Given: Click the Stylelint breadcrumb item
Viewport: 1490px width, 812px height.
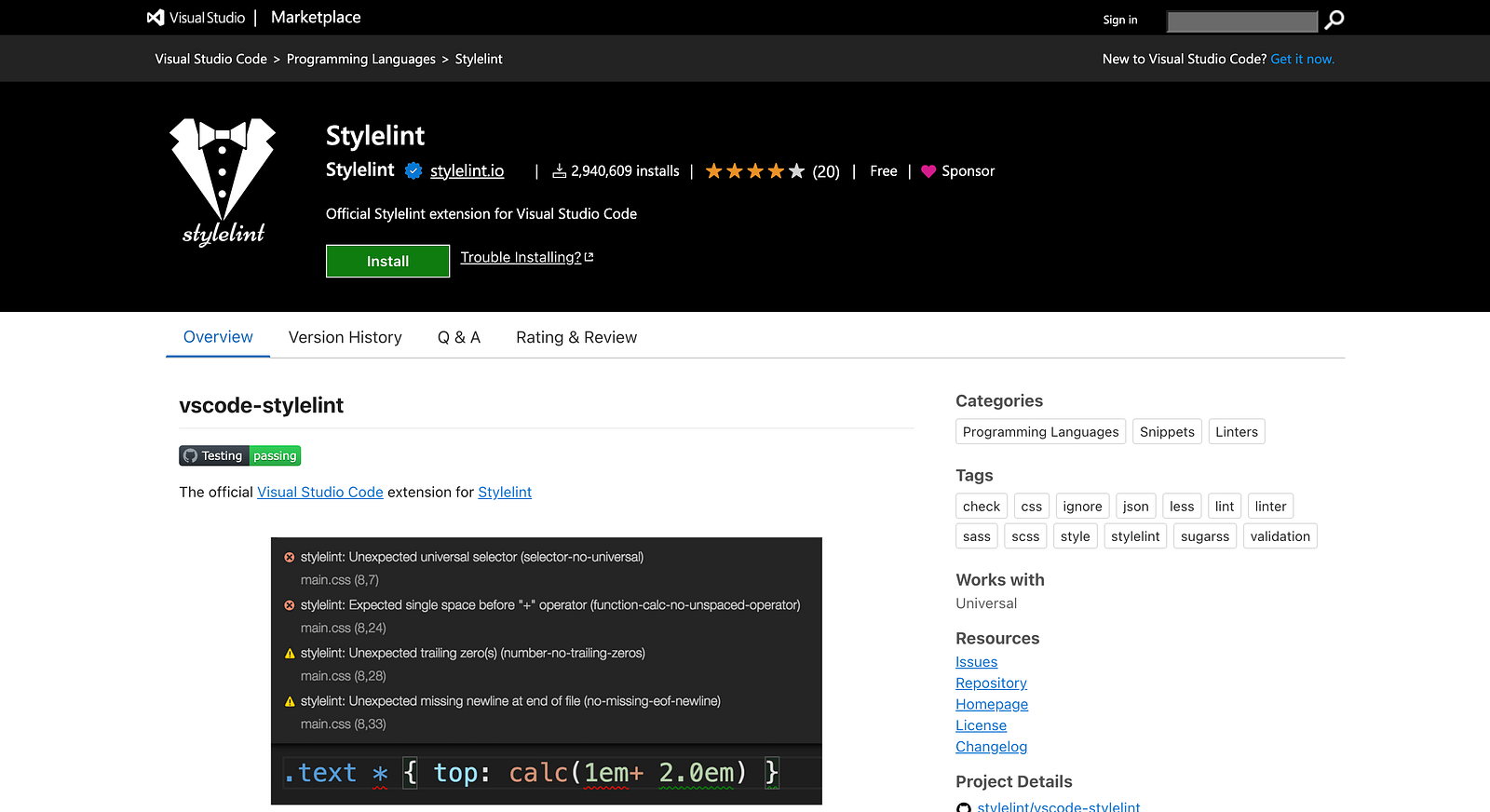Looking at the screenshot, I should click(x=479, y=59).
